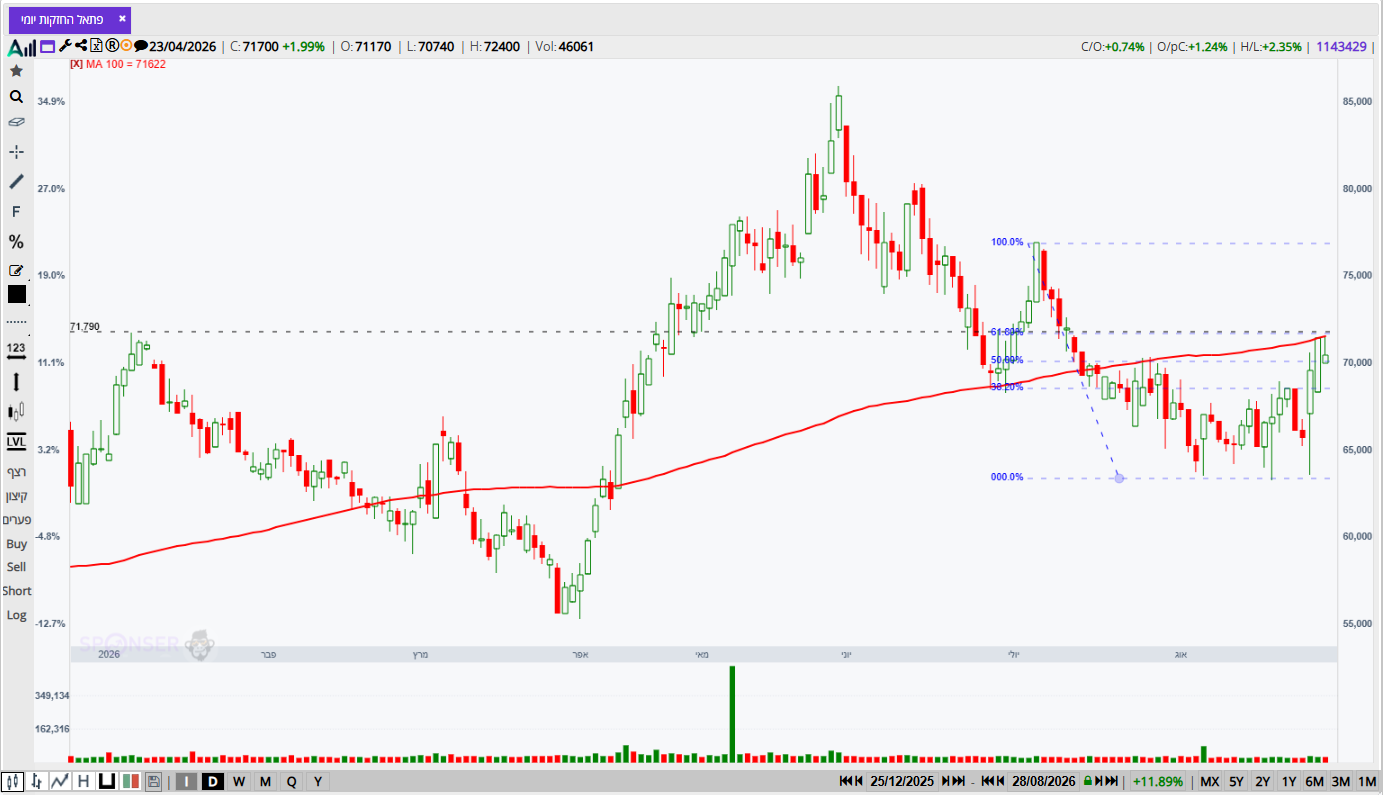Toggle the 123 price labels tool

click(x=16, y=351)
